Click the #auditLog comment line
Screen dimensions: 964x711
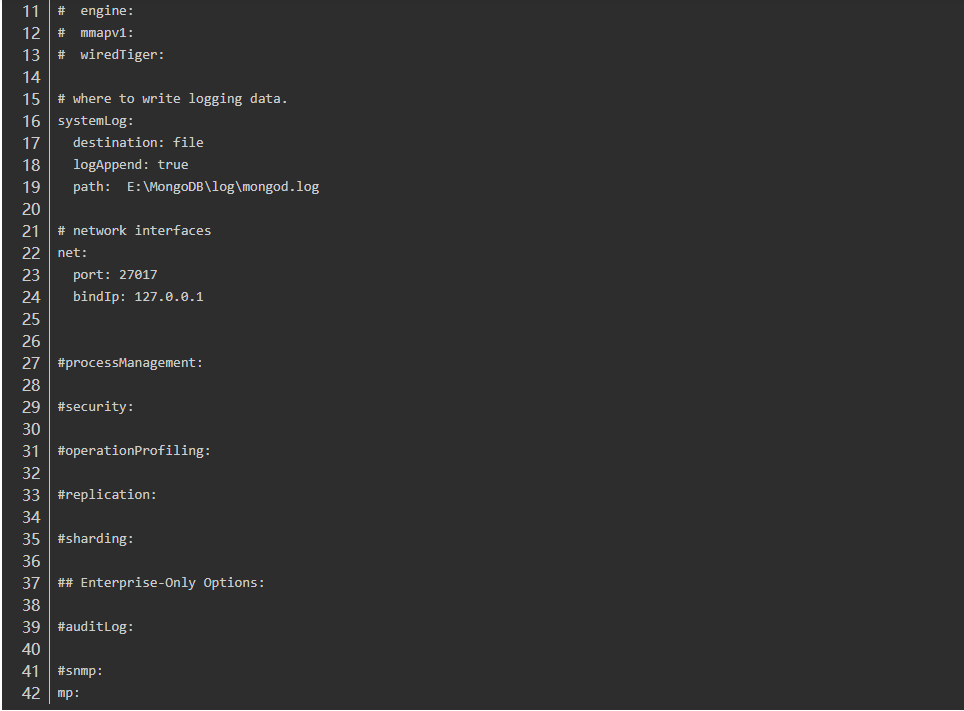(95, 627)
